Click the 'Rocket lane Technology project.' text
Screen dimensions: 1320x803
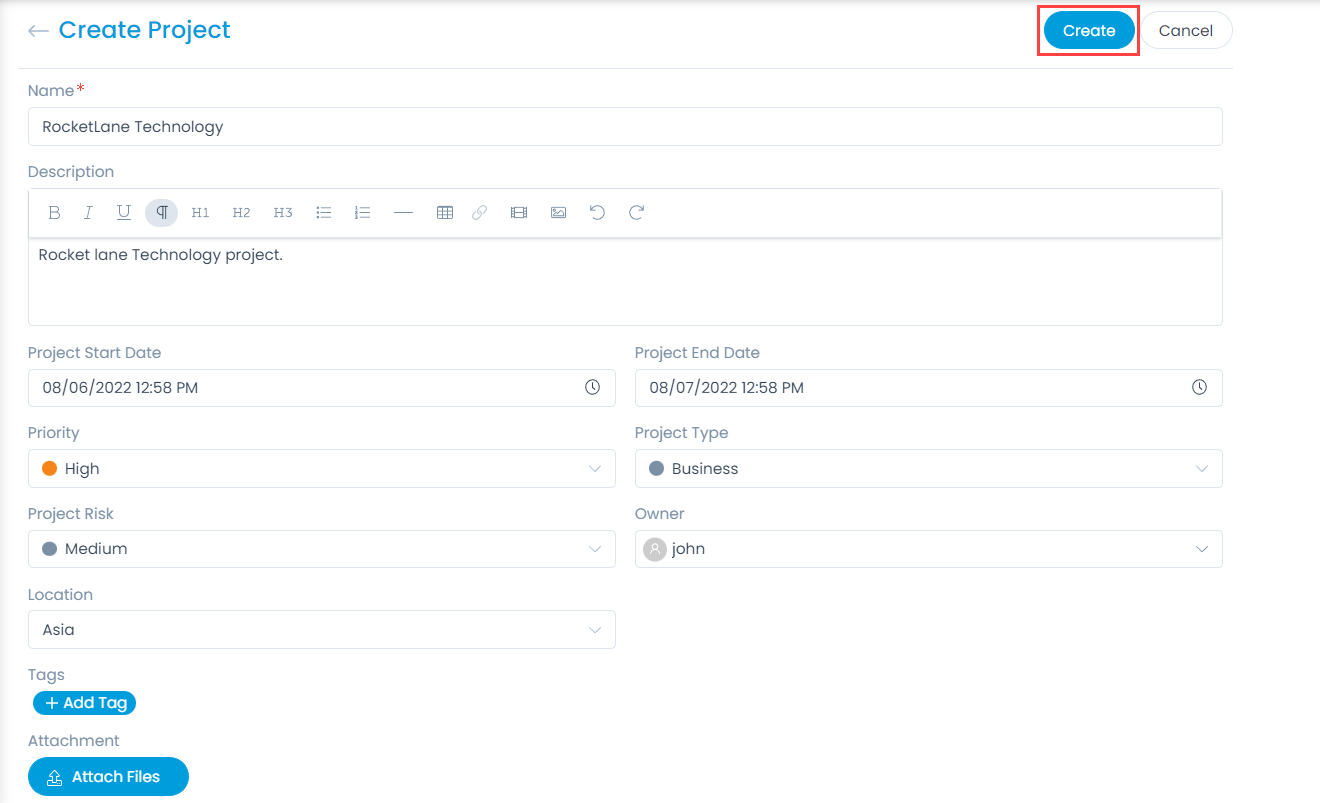click(x=161, y=255)
